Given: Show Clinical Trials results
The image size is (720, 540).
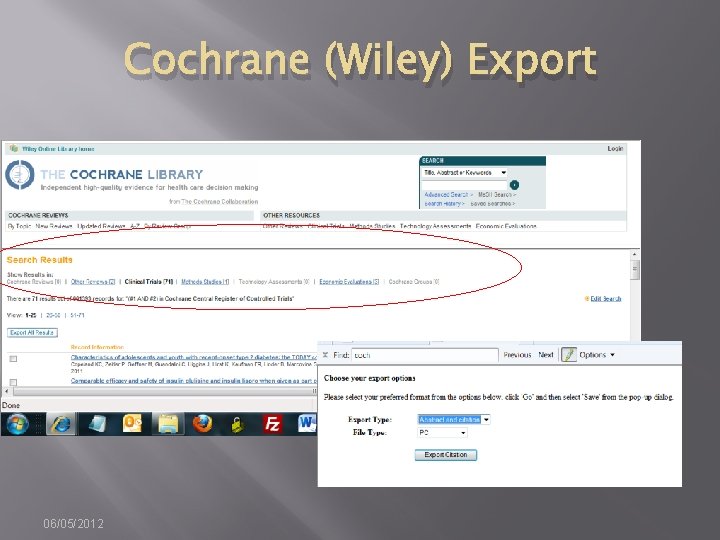Looking at the screenshot, I should tap(149, 281).
